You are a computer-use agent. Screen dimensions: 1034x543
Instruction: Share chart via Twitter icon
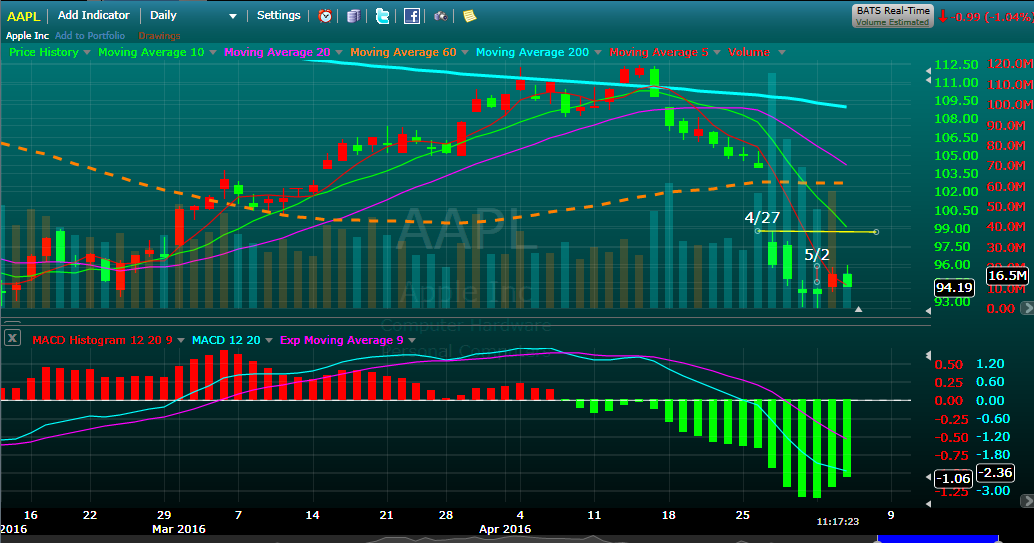click(382, 16)
